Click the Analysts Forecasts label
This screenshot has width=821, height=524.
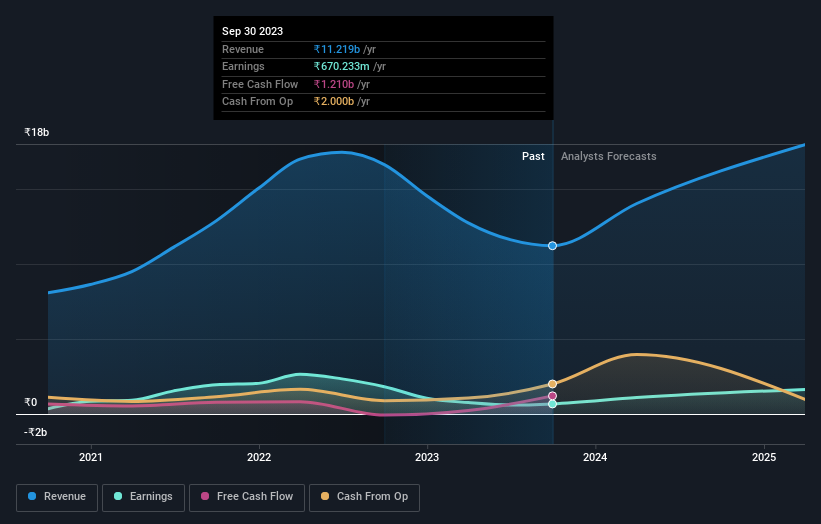tap(608, 156)
